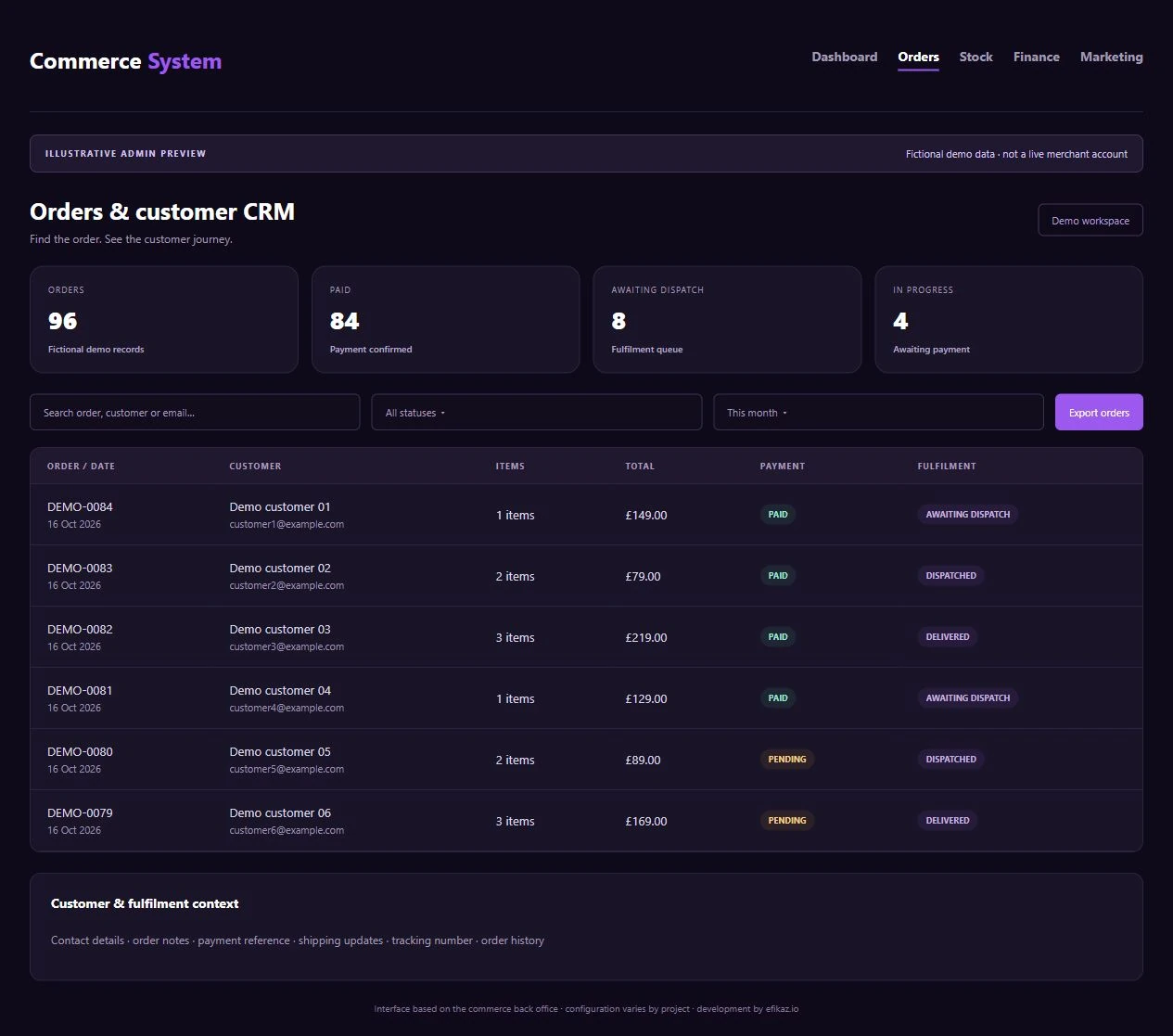Image resolution: width=1173 pixels, height=1036 pixels.
Task: Click email customer1@example.com
Action: [287, 525]
